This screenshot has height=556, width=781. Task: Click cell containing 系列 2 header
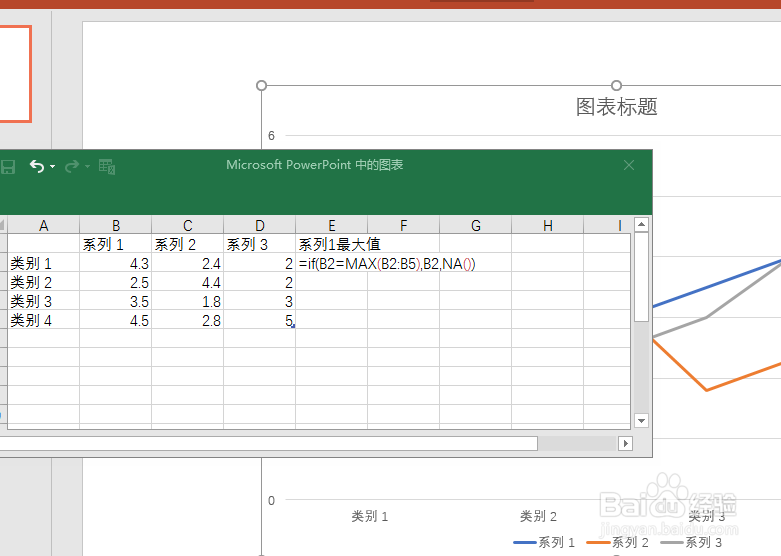pyautogui.click(x=188, y=244)
